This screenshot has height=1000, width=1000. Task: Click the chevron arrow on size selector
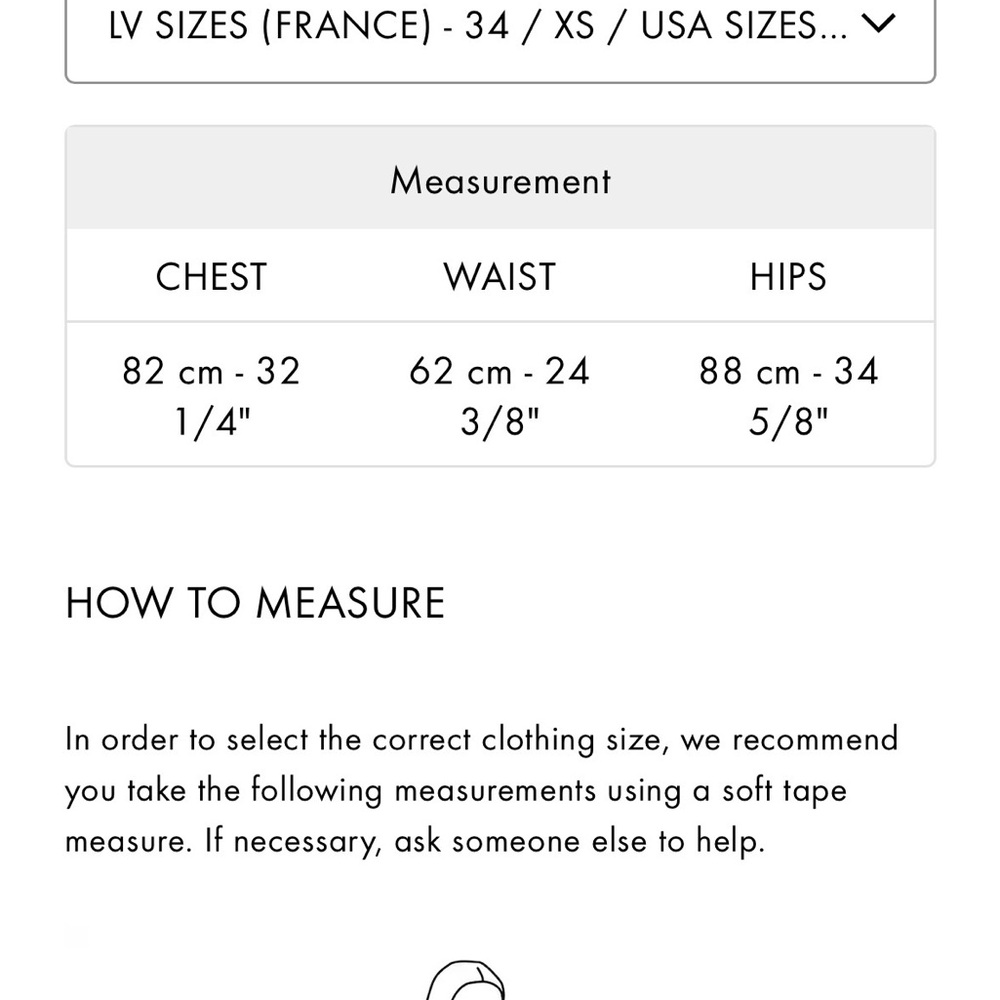tap(878, 24)
